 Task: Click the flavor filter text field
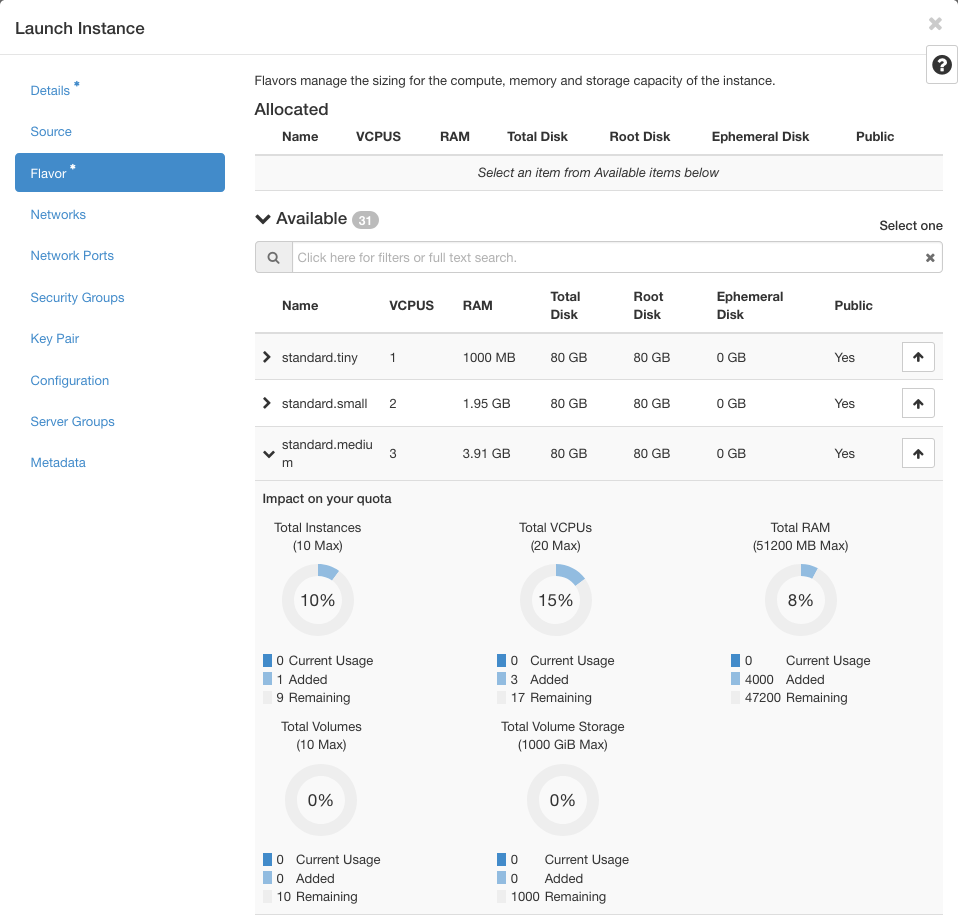pyautogui.click(x=605, y=258)
